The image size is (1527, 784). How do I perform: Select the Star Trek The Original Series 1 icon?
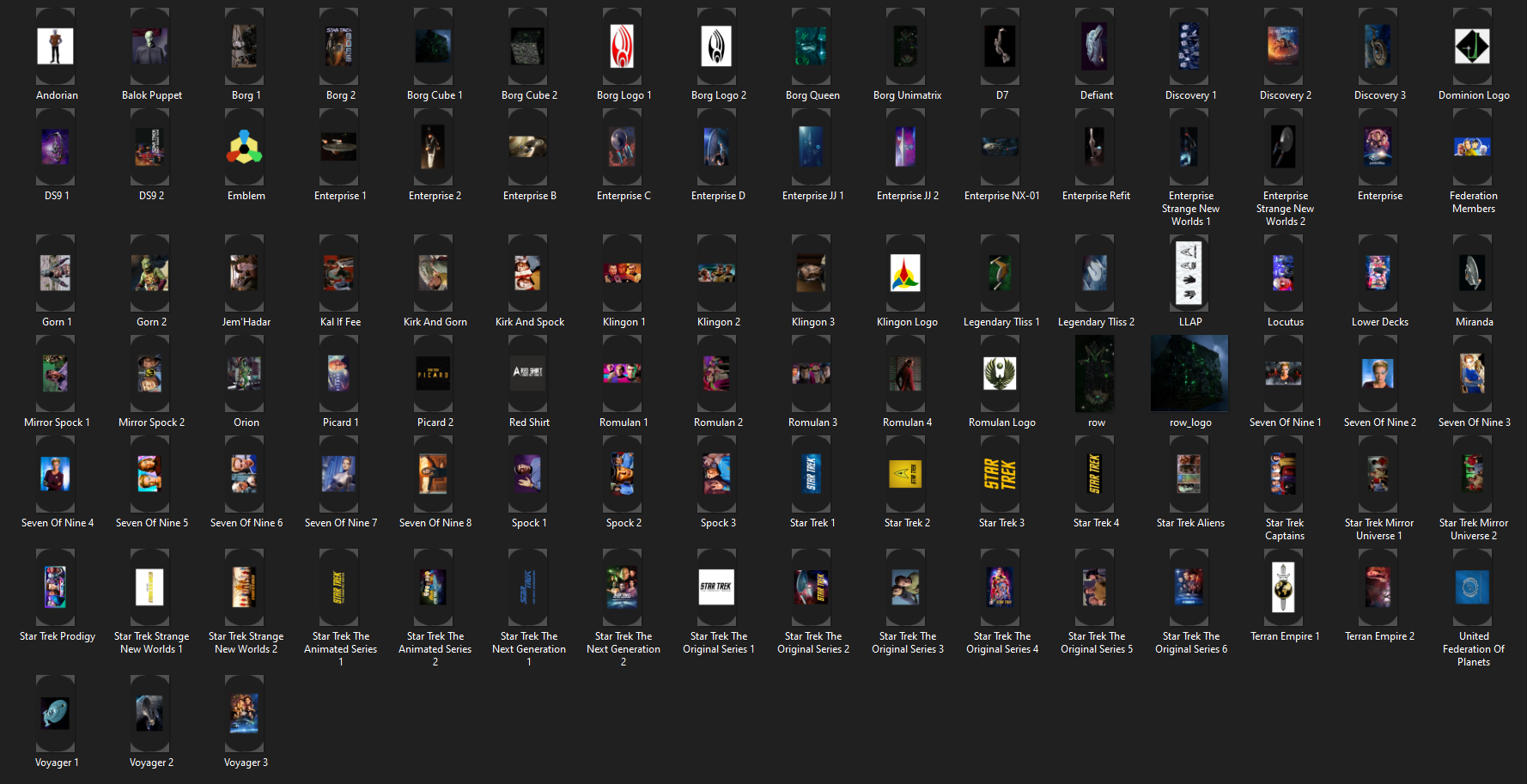tap(716, 587)
